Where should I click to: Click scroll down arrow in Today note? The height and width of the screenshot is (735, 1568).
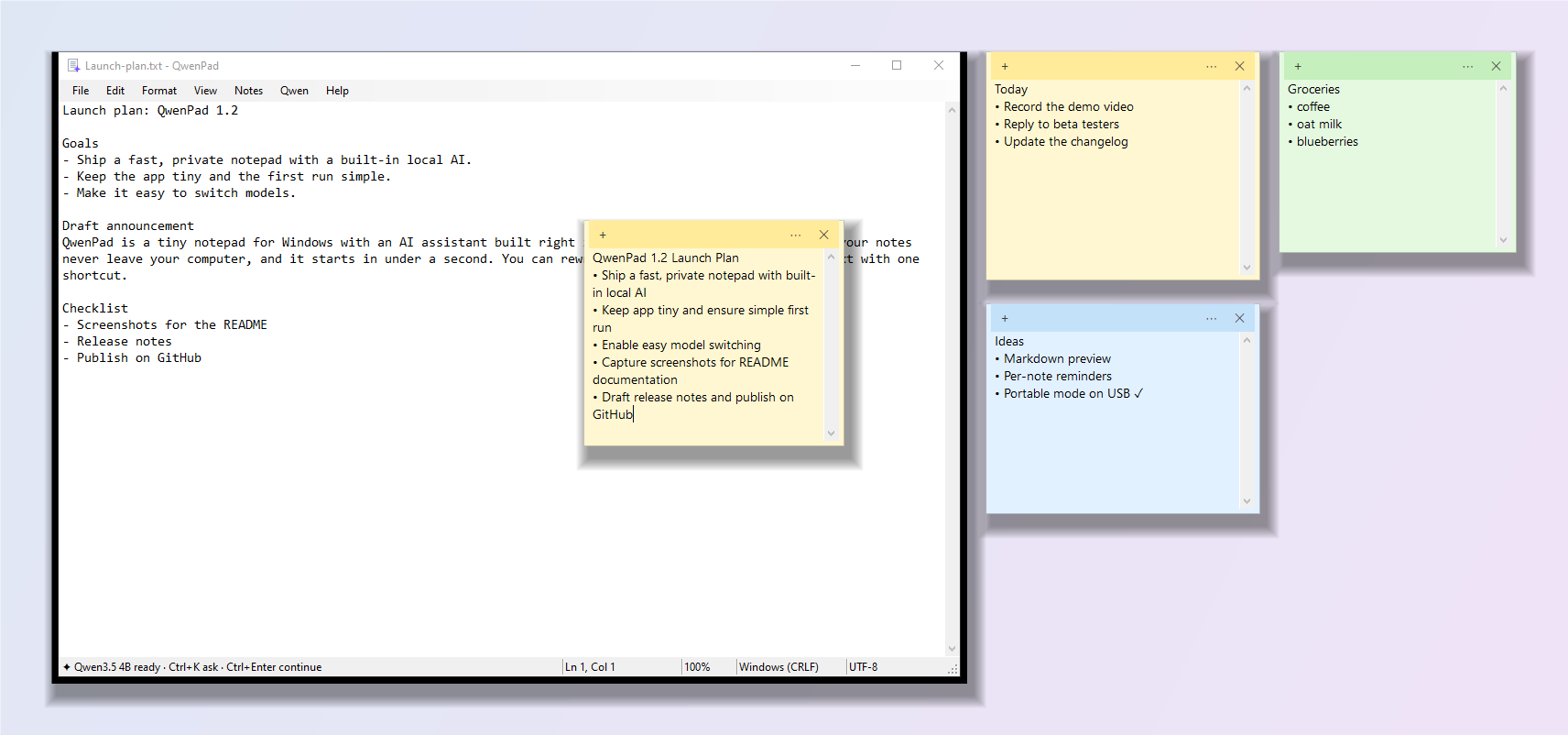pos(1247,268)
